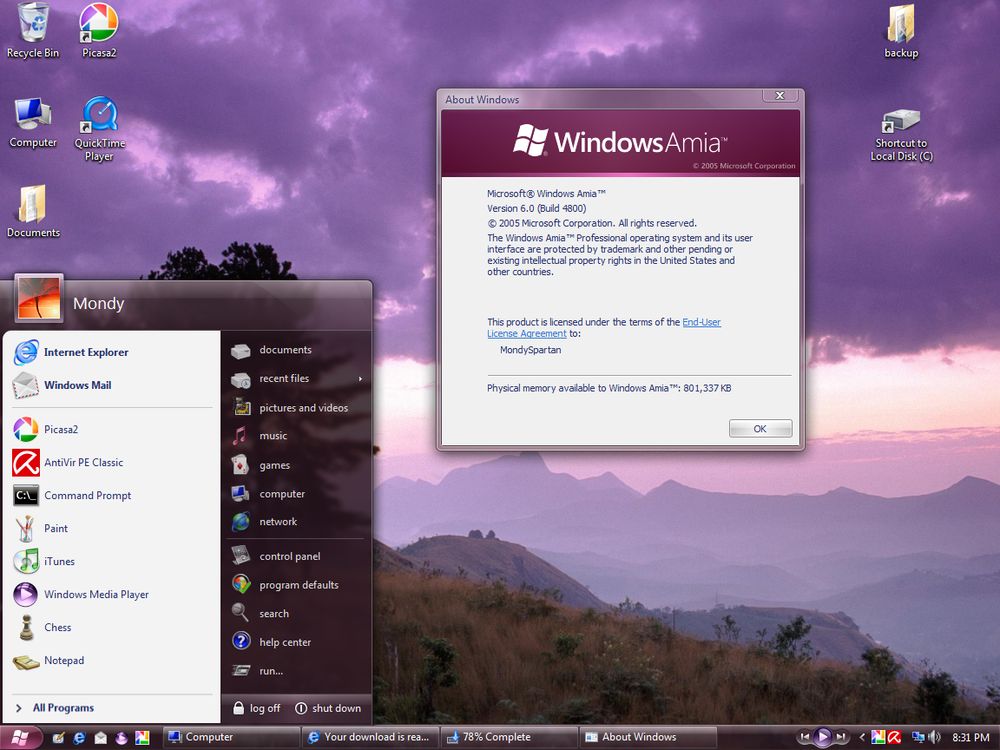Image resolution: width=1000 pixels, height=750 pixels.
Task: Select the Computer desktop icon
Action: (33, 122)
